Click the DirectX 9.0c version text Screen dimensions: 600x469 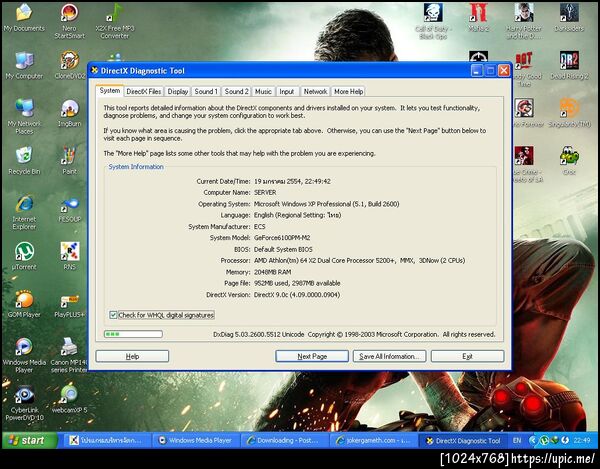297,295
